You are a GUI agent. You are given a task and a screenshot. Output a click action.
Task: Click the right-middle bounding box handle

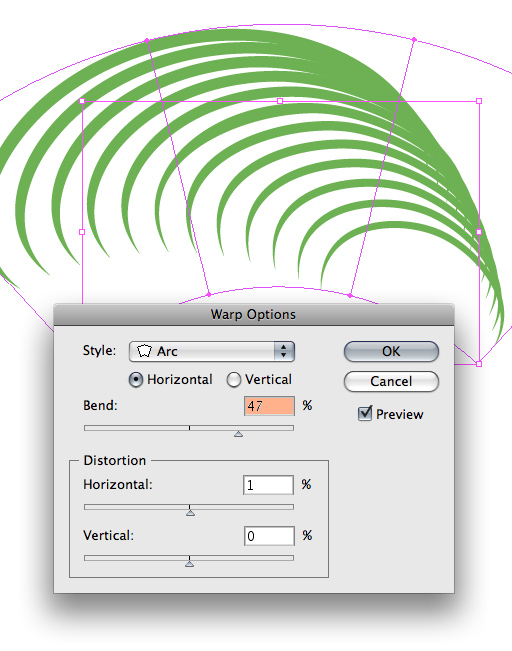[x=479, y=232]
